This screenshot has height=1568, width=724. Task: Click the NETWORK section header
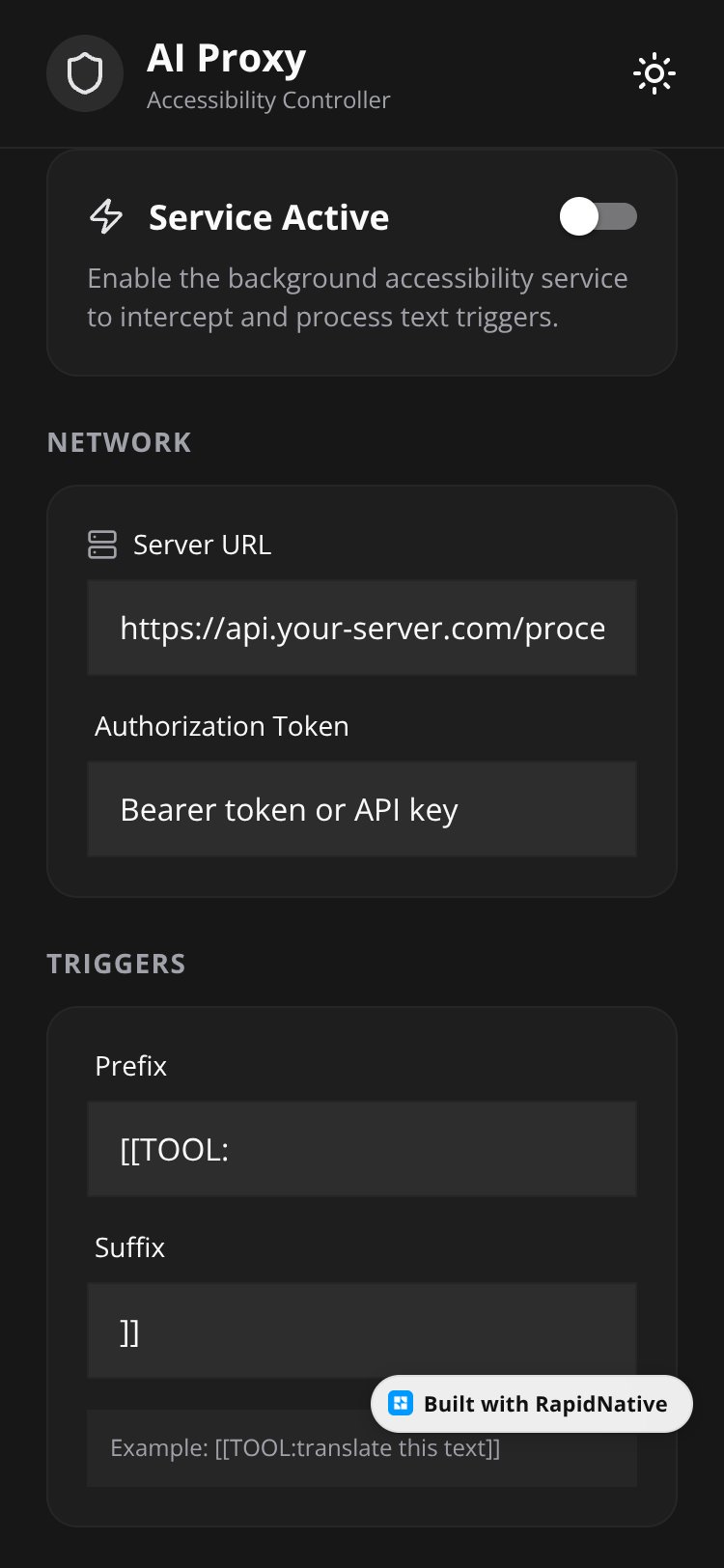pyautogui.click(x=120, y=442)
